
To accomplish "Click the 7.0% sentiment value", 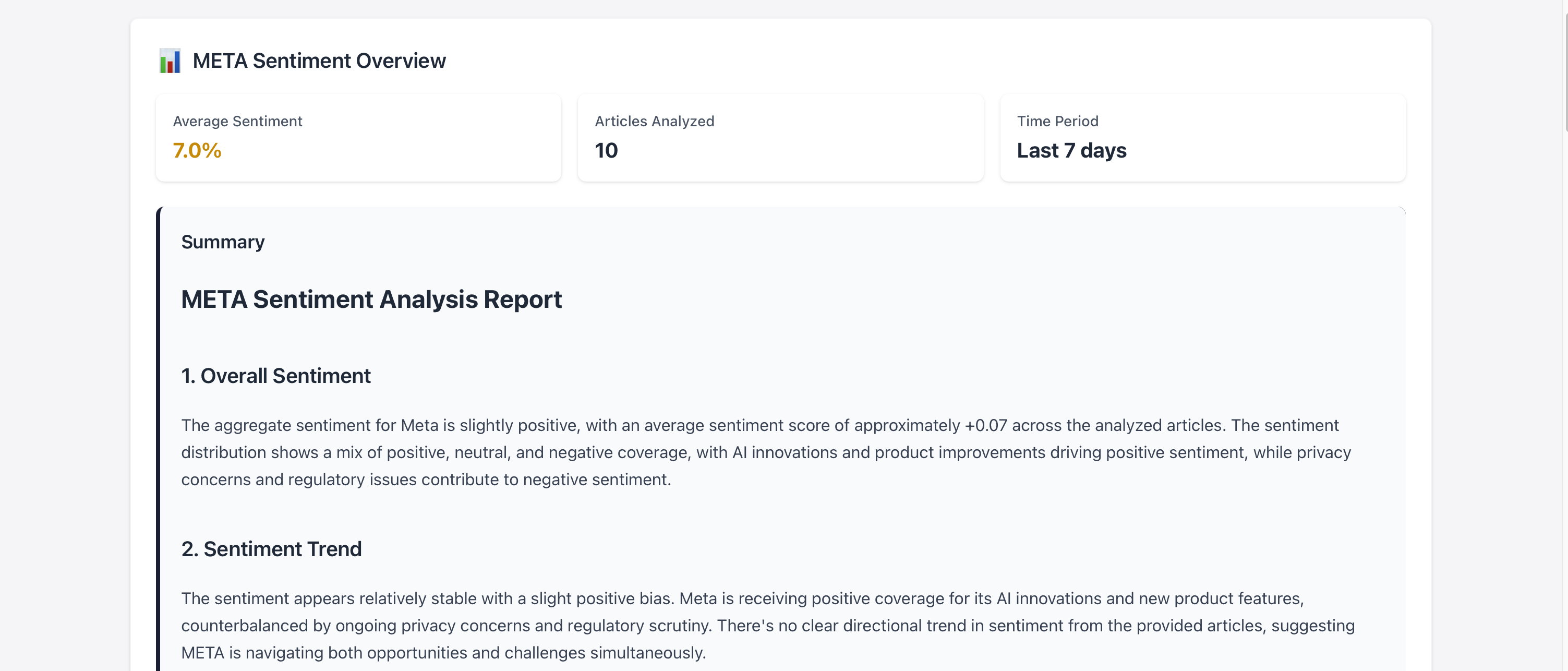I will coord(197,150).
